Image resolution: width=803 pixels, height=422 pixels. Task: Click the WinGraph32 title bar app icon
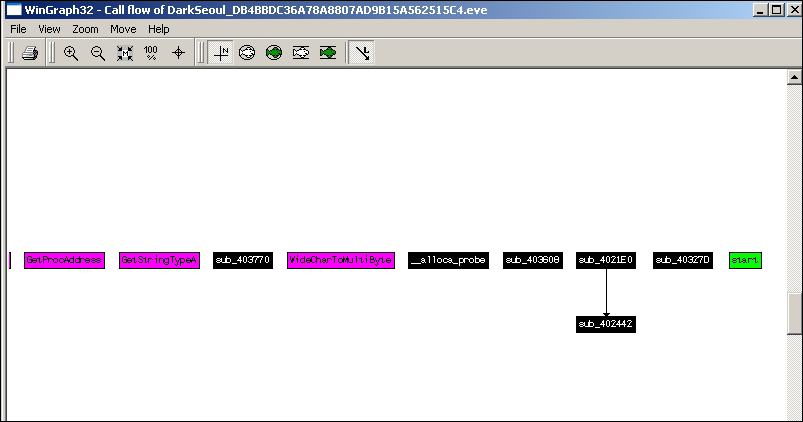13,10
